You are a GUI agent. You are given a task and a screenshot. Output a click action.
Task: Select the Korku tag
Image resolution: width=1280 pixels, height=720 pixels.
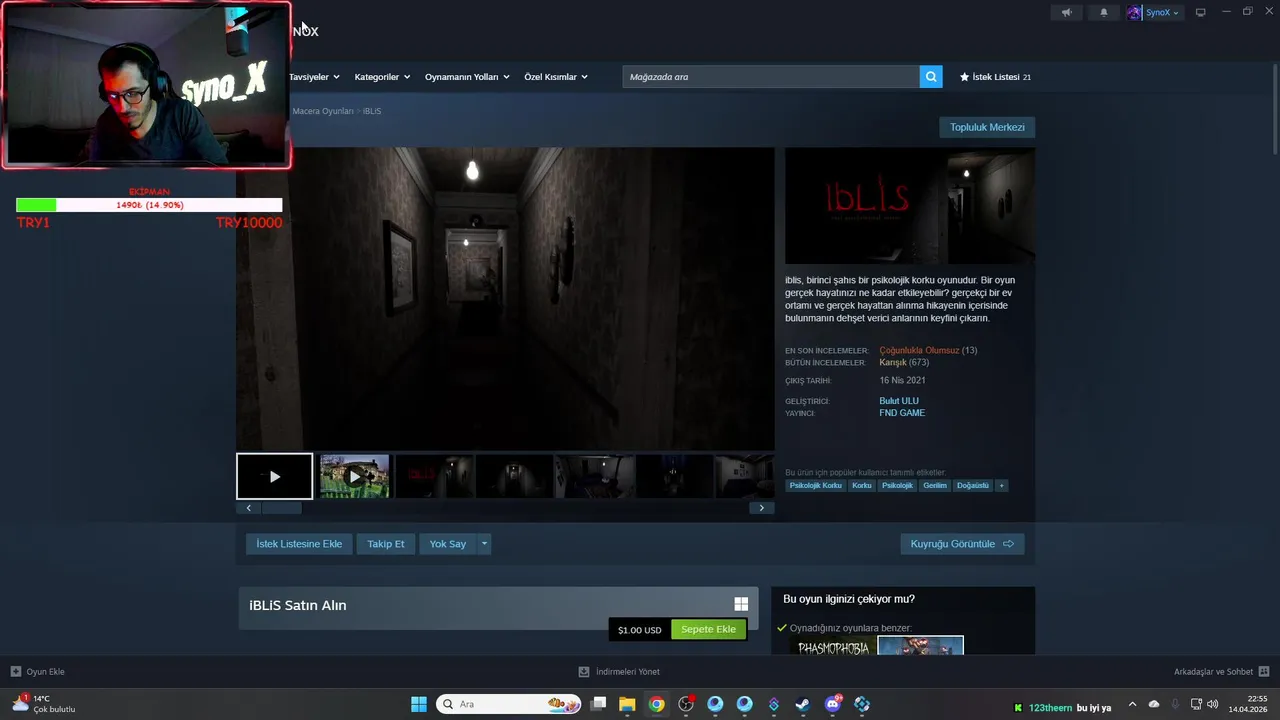click(862, 486)
